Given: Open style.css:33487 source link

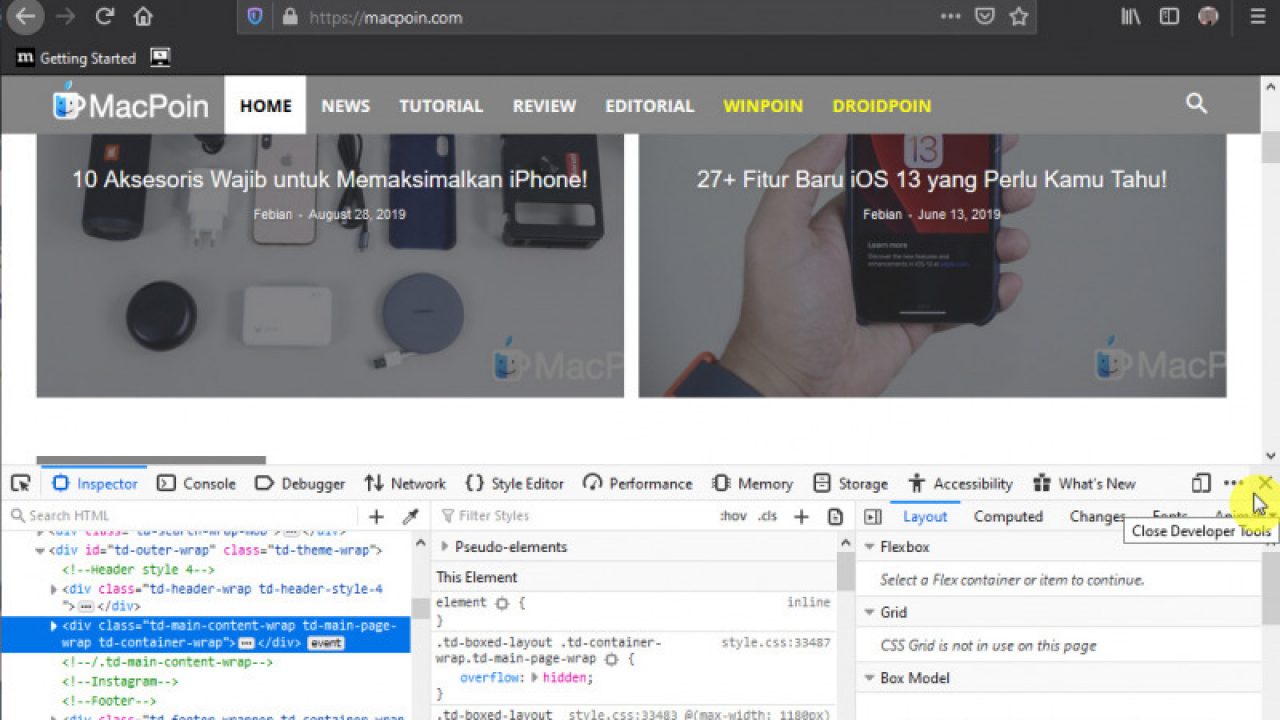Looking at the screenshot, I should point(776,642).
